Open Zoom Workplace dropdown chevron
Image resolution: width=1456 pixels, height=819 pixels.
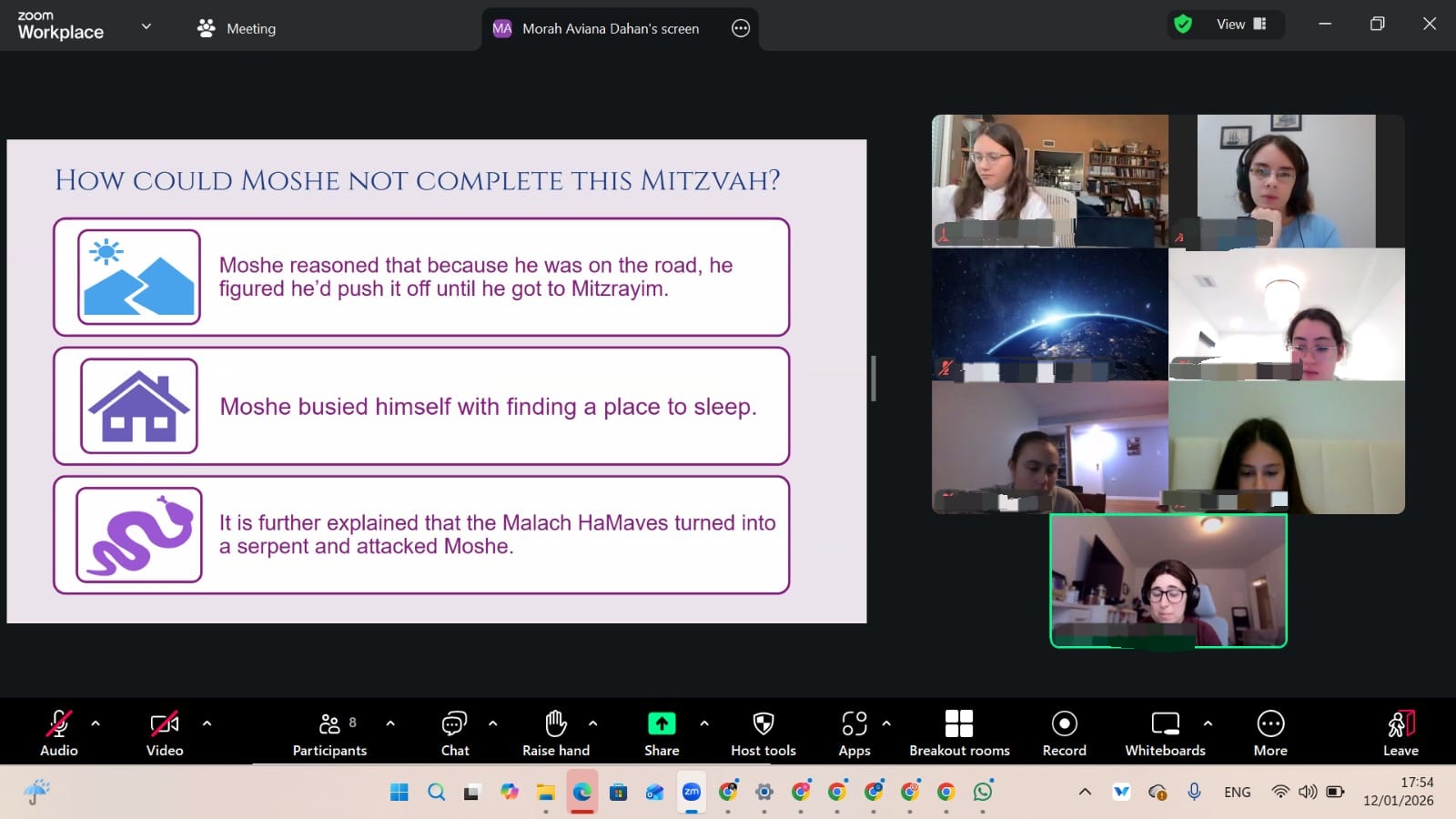(146, 26)
